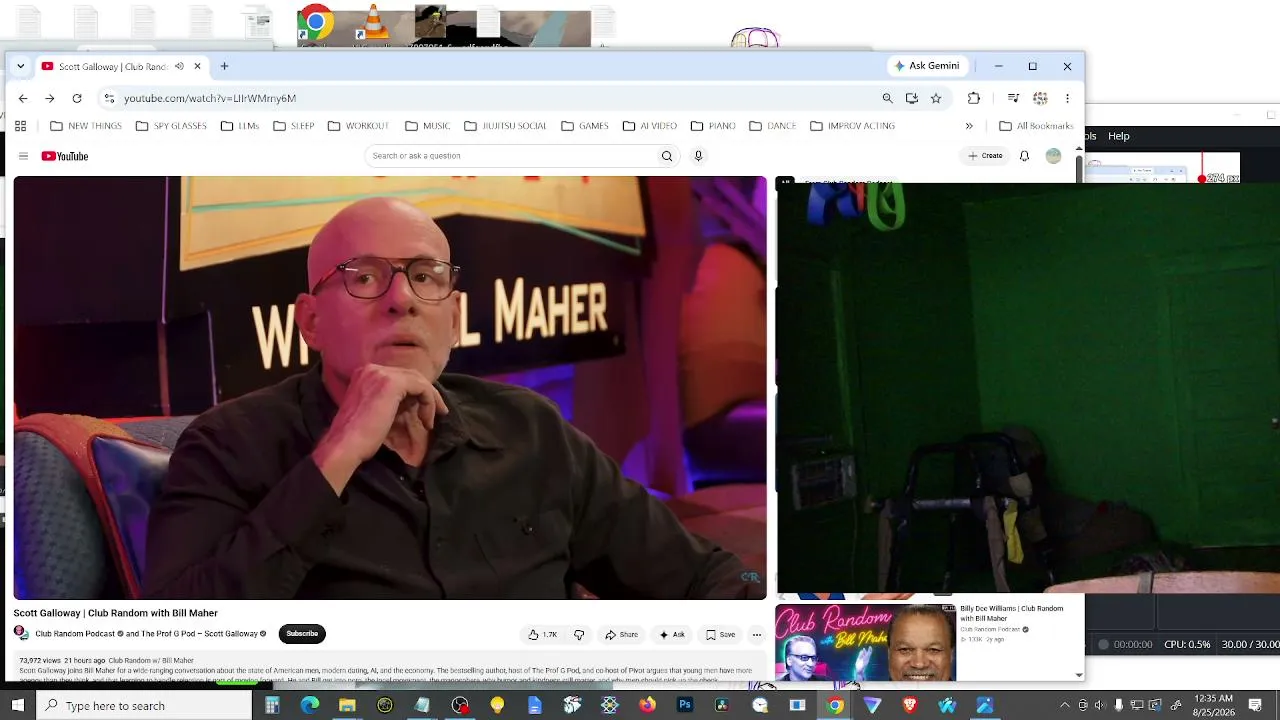The width and height of the screenshot is (1280, 720).
Task: Open Photoshop from the taskbar
Action: 685,706
